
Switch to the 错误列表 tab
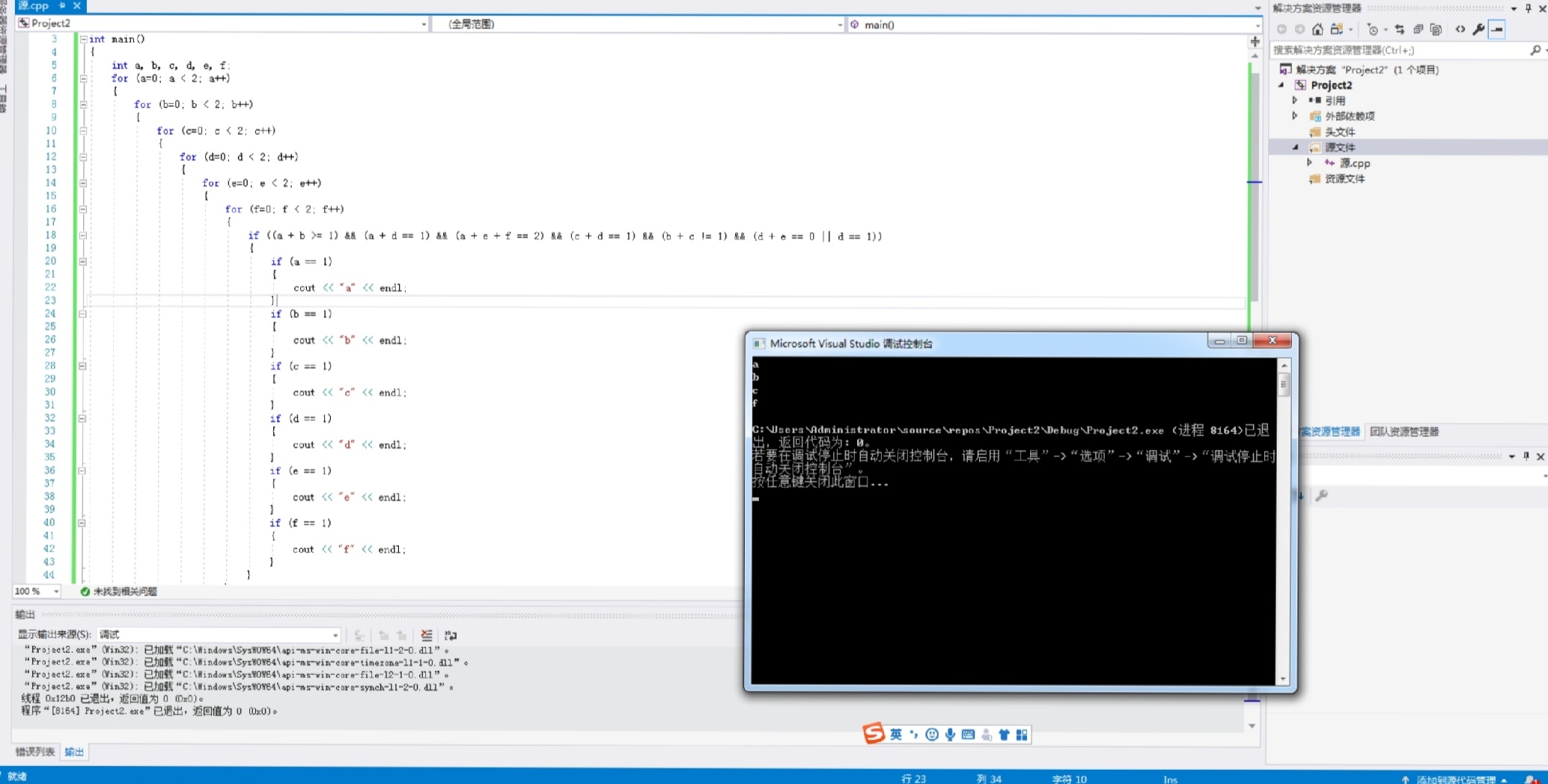(x=35, y=752)
